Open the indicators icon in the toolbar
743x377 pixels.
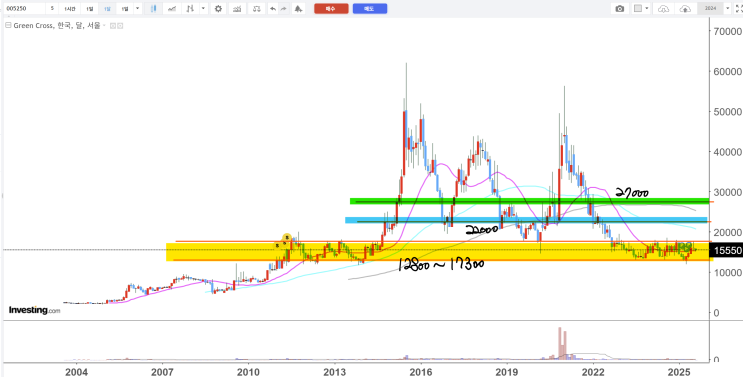[237, 9]
